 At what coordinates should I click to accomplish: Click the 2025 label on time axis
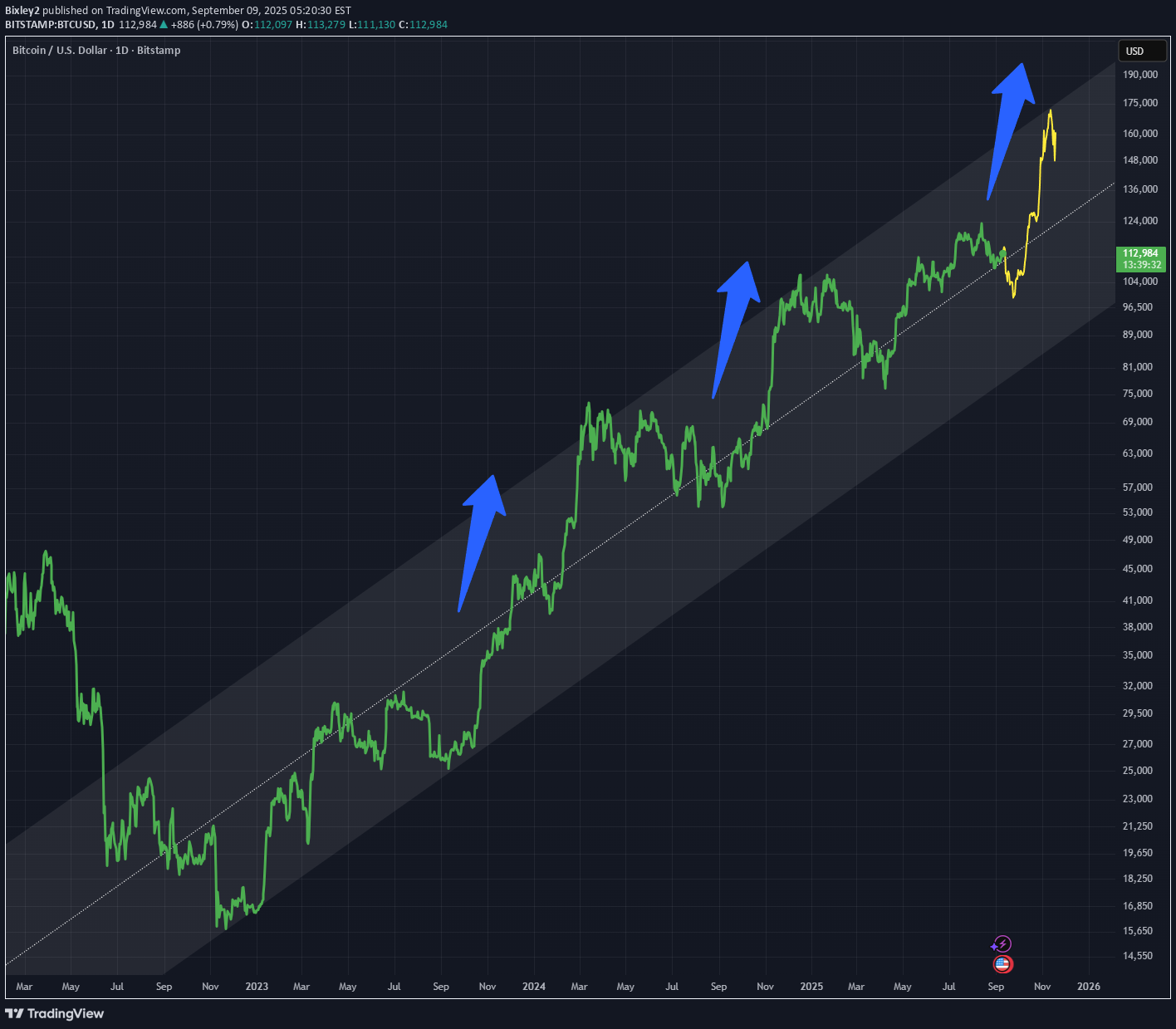pos(811,987)
